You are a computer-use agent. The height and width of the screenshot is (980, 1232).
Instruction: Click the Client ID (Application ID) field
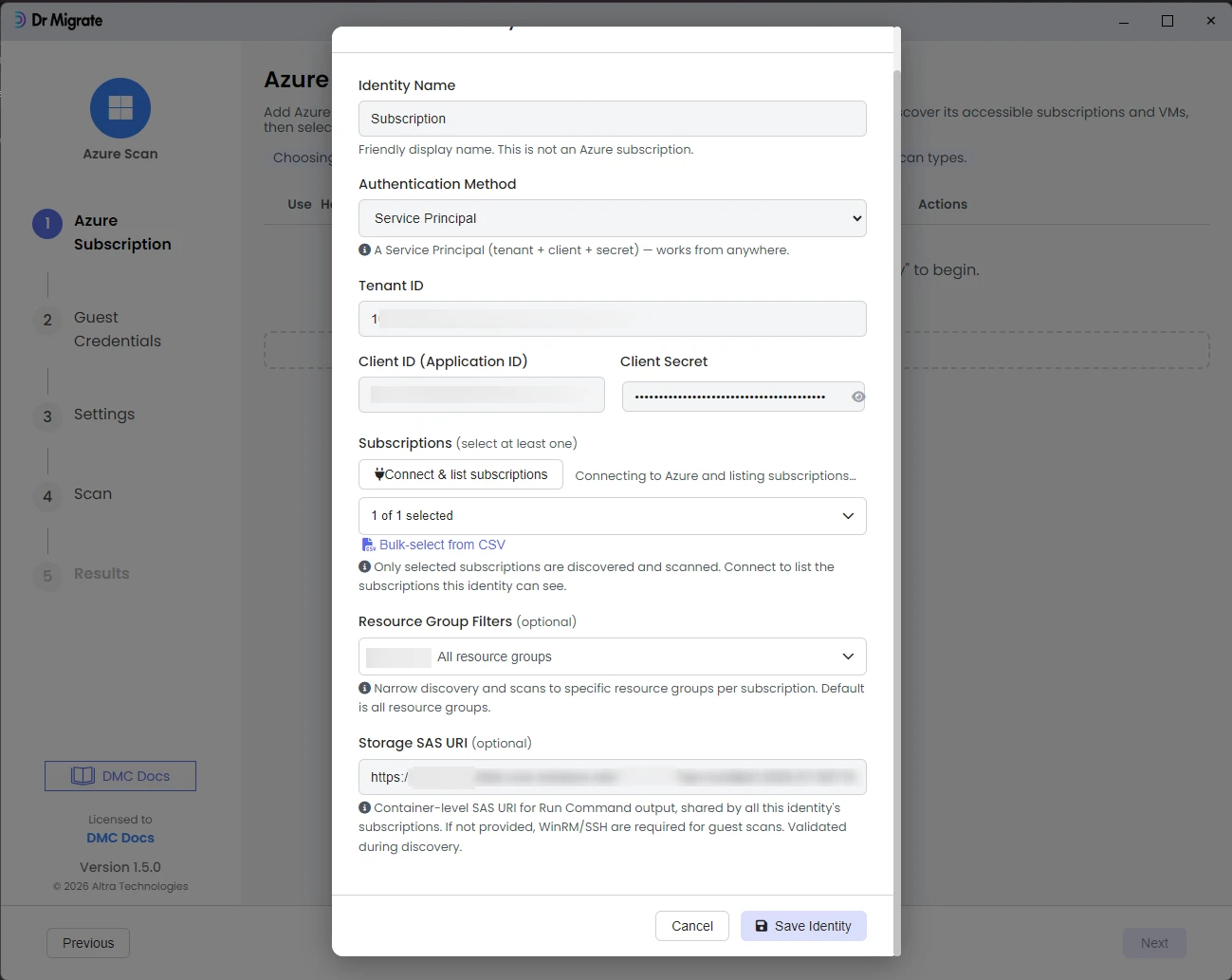click(482, 395)
